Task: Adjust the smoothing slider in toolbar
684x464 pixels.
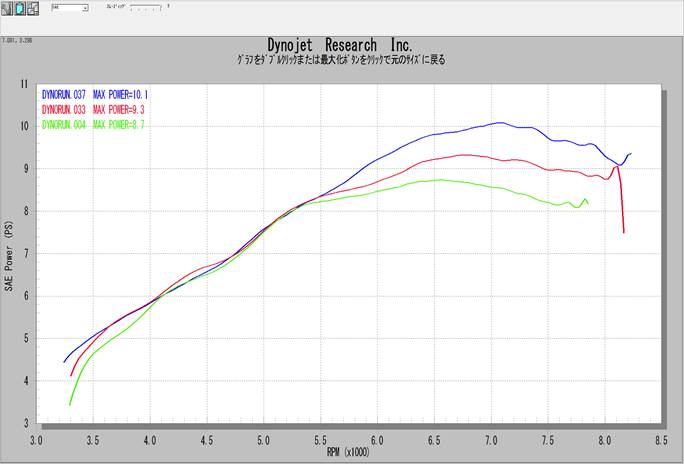Action: click(145, 8)
